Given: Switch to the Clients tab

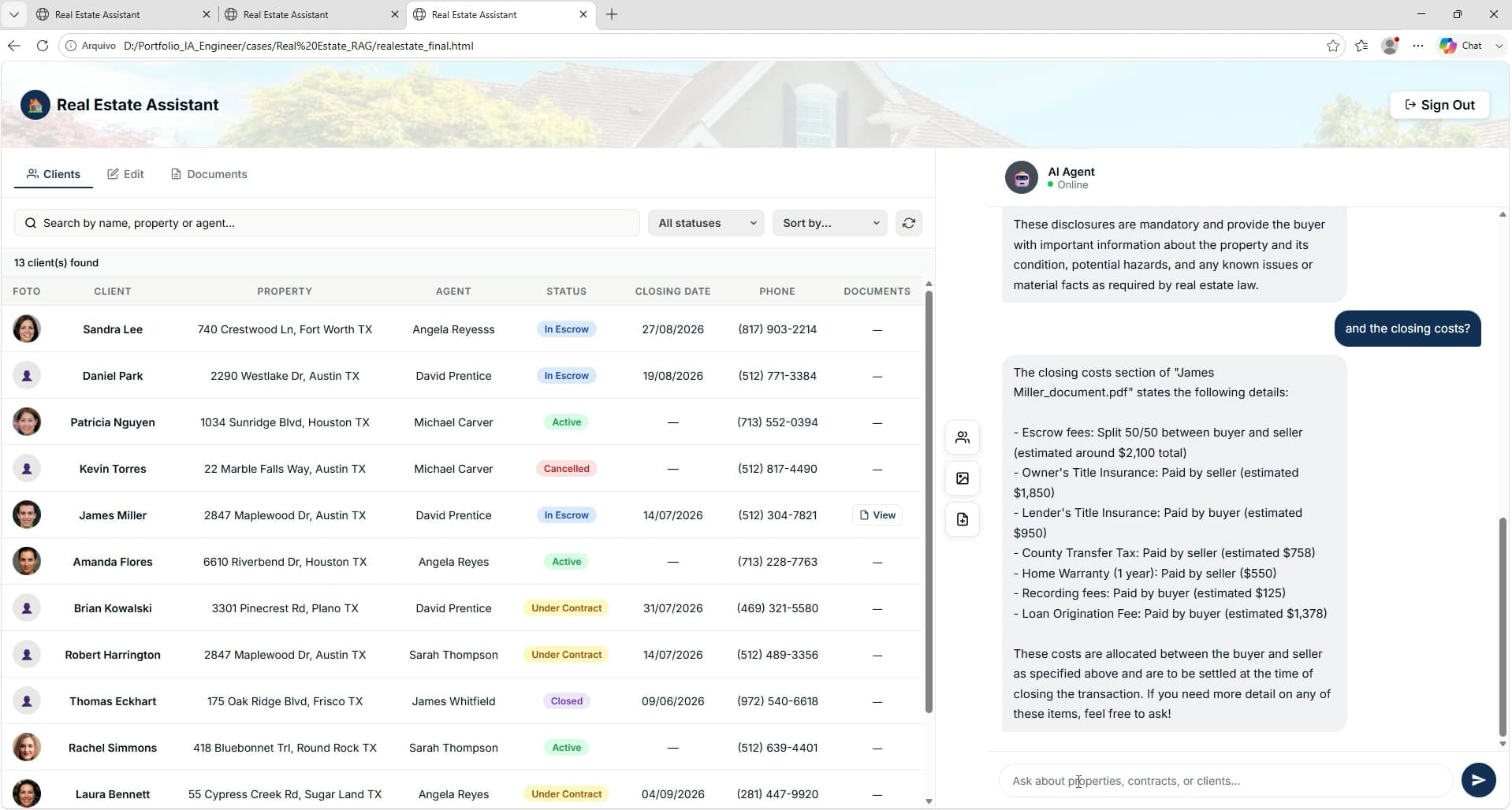Looking at the screenshot, I should coord(54,174).
